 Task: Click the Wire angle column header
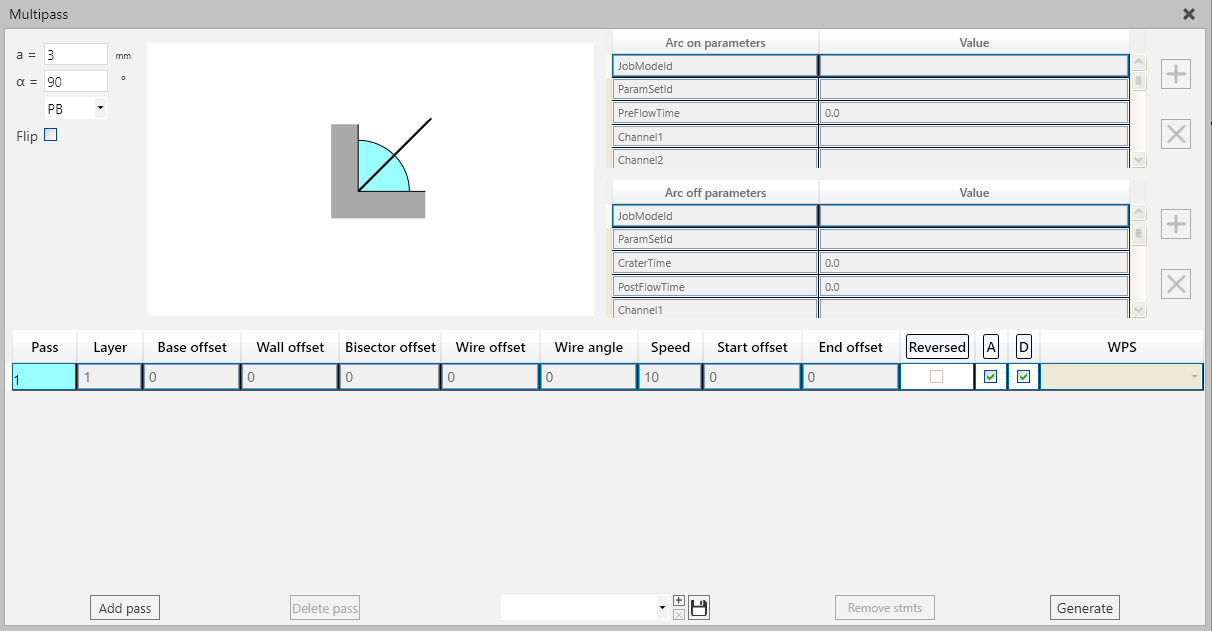588,347
